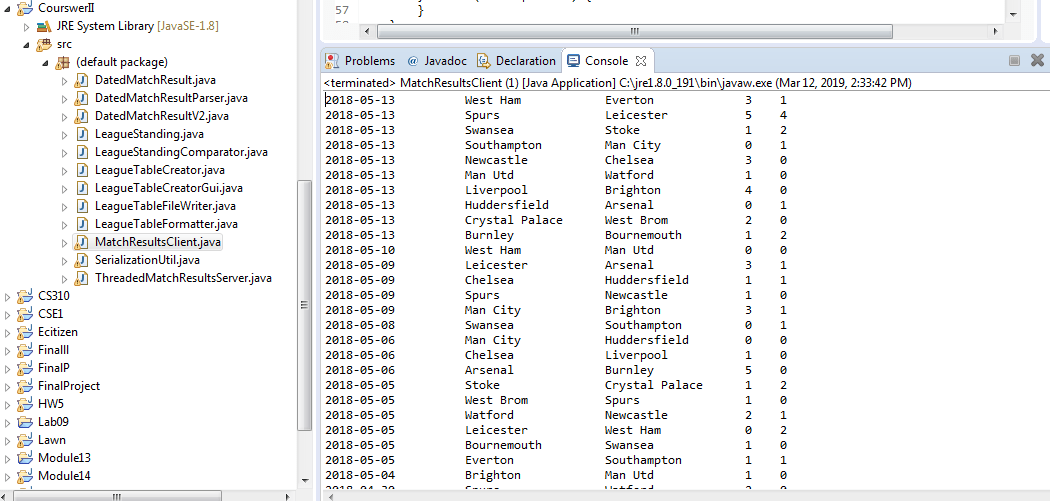Image resolution: width=1050 pixels, height=501 pixels.
Task: Expand the MatchResultsClient.java node
Action: tap(64, 242)
